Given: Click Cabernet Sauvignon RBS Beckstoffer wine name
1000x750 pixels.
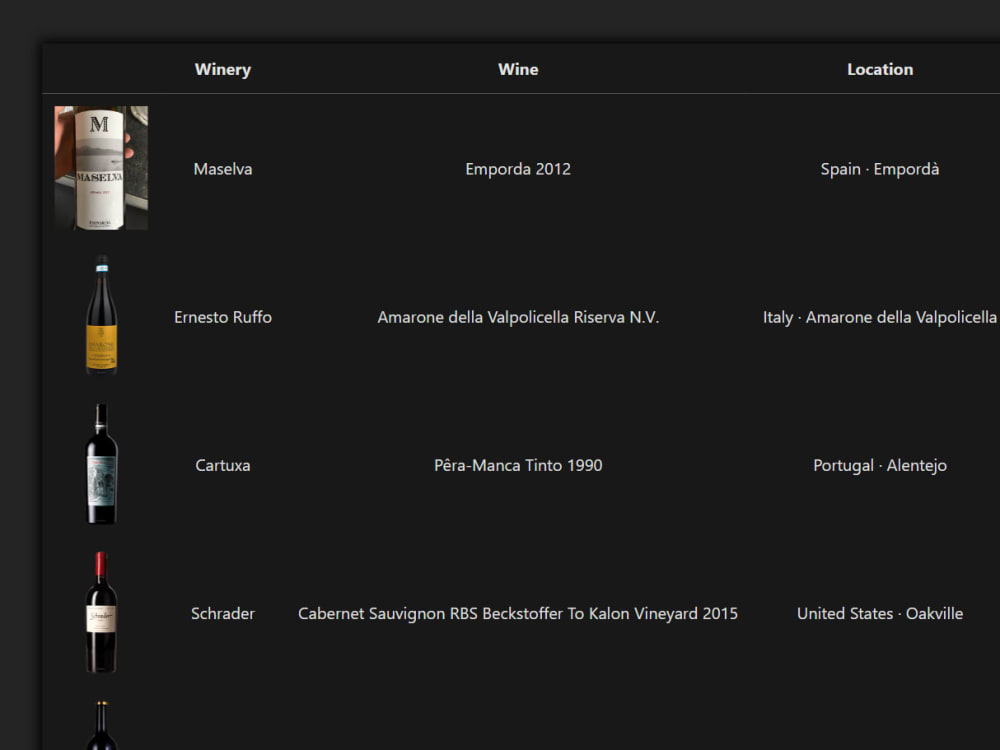Looking at the screenshot, I should tap(518, 613).
